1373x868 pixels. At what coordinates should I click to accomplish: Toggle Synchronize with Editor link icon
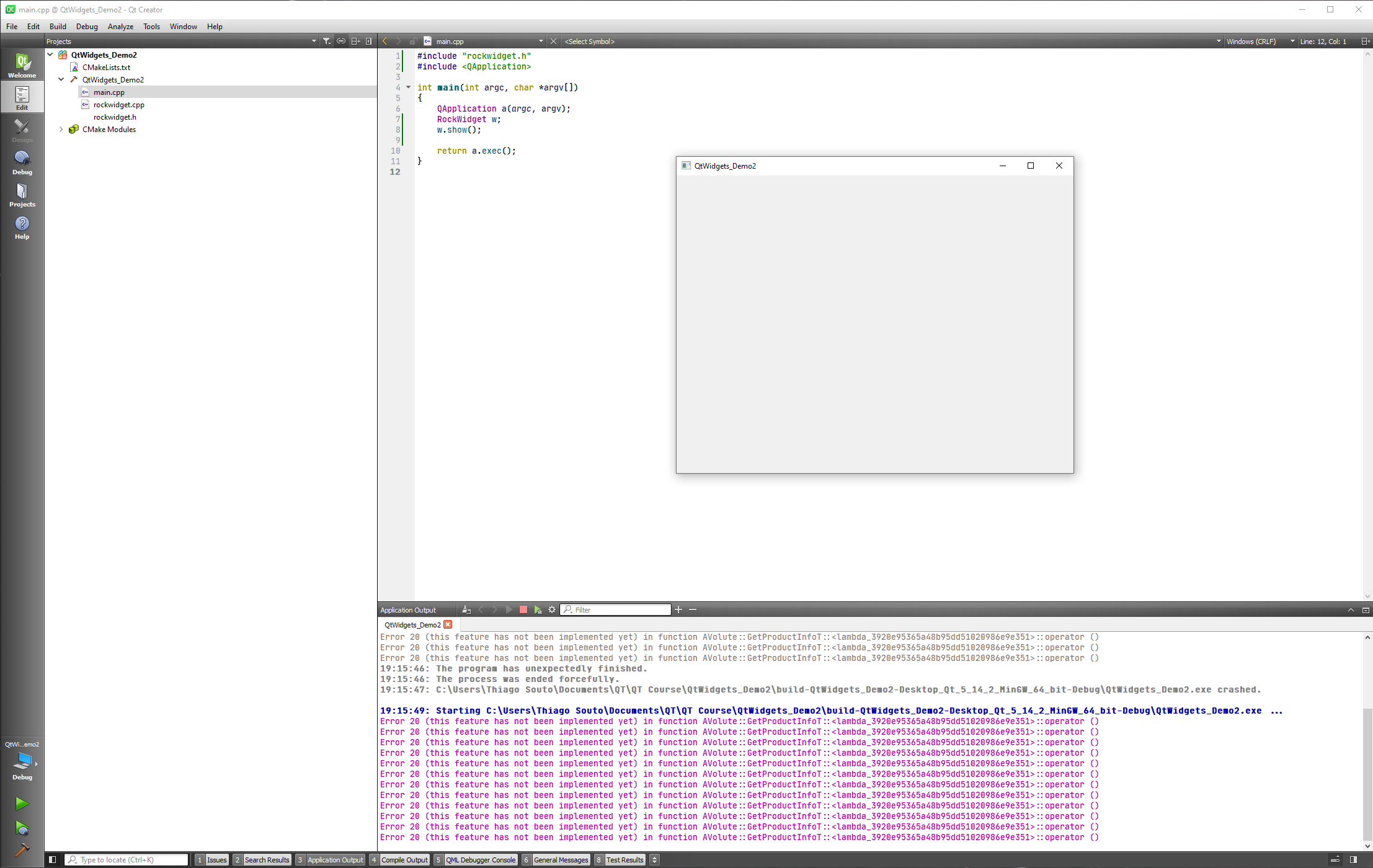click(341, 42)
